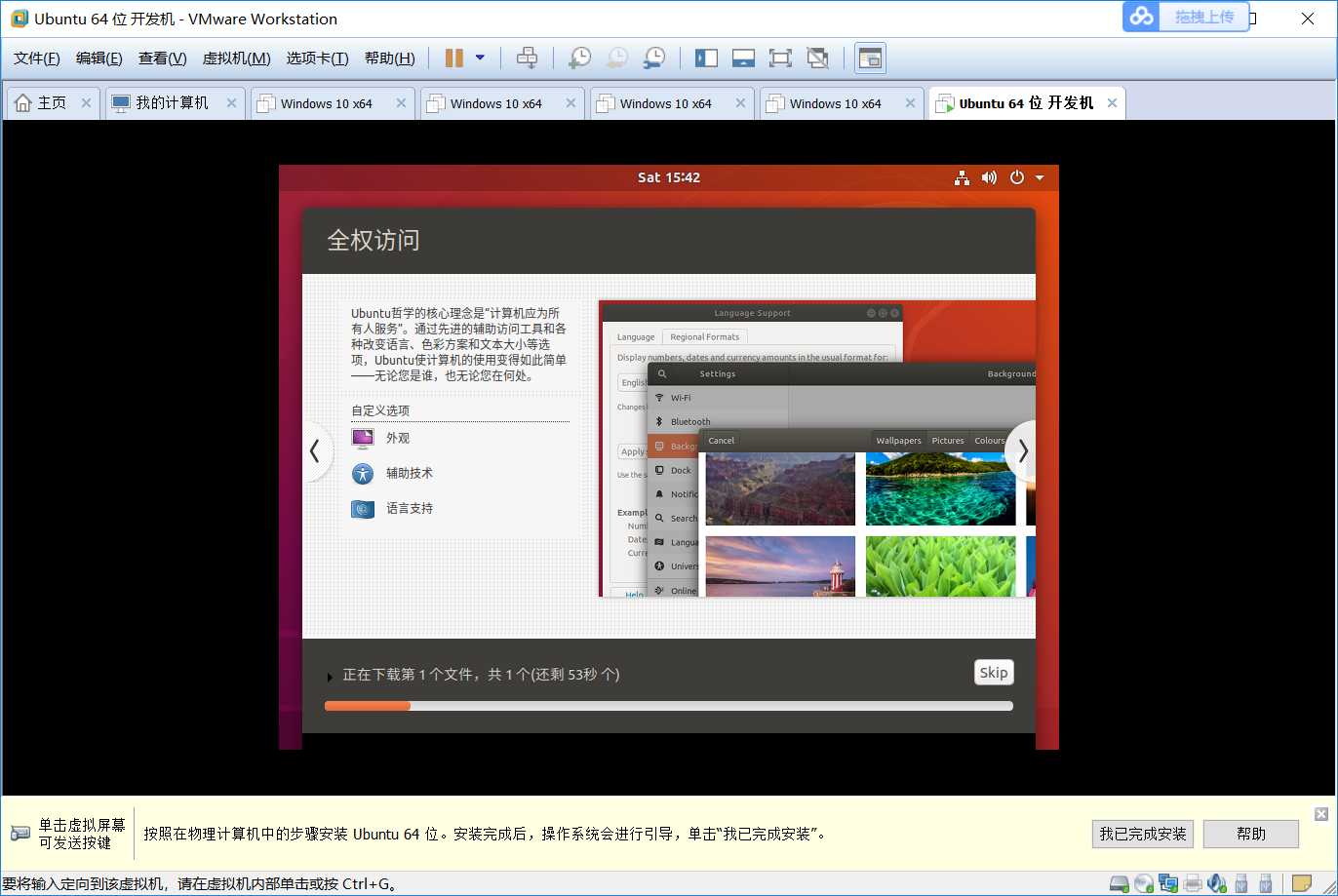
Task: Click the 全权访问 heading text
Action: pyautogui.click(x=374, y=241)
